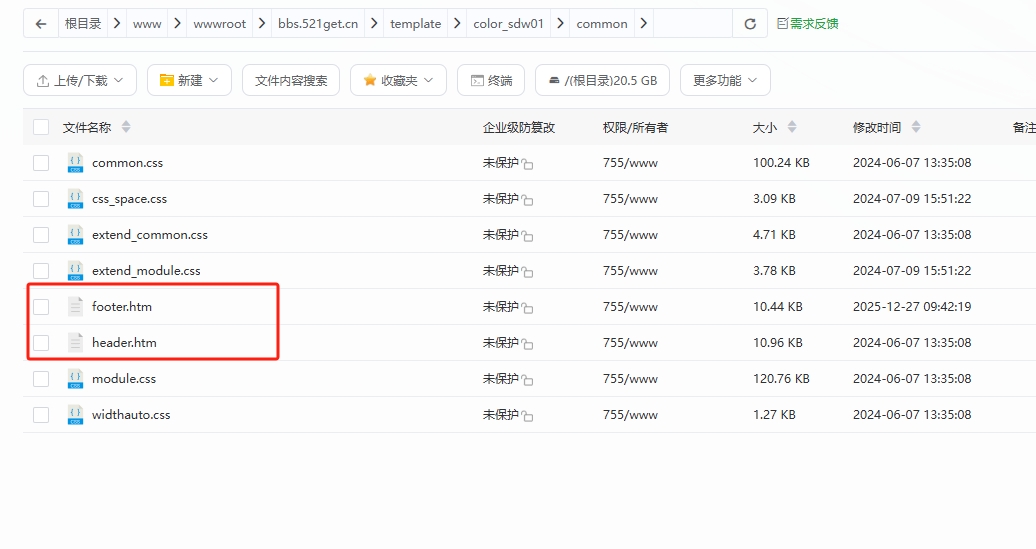This screenshot has height=549, width=1036.
Task: Open the 上传/下载 dropdown
Action: click(x=80, y=80)
